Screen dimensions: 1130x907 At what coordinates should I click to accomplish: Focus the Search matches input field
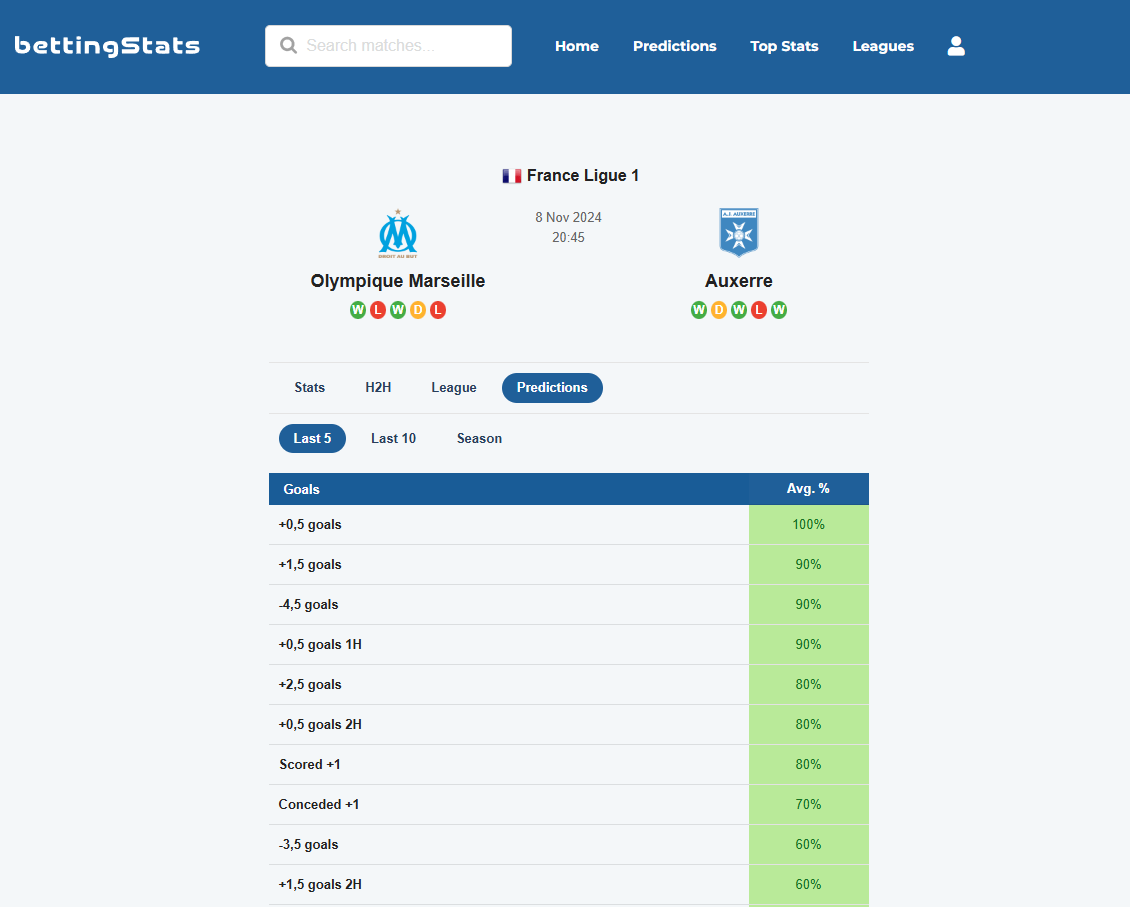point(388,46)
